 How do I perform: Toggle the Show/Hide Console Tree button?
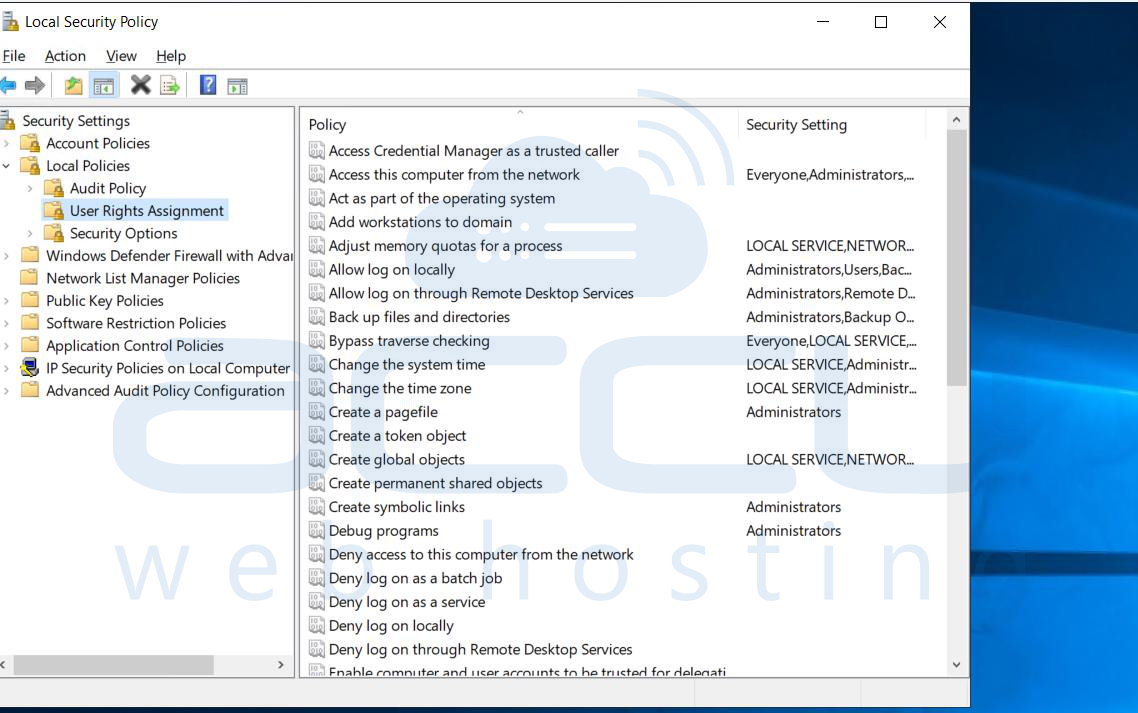(103, 86)
